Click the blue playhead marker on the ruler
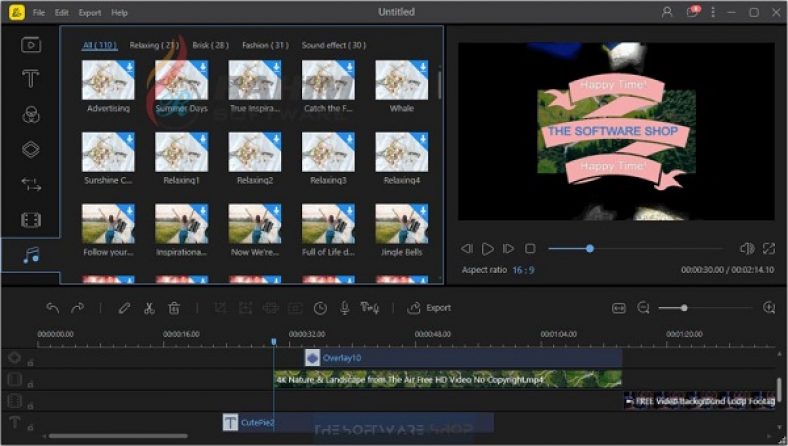 (x=274, y=342)
